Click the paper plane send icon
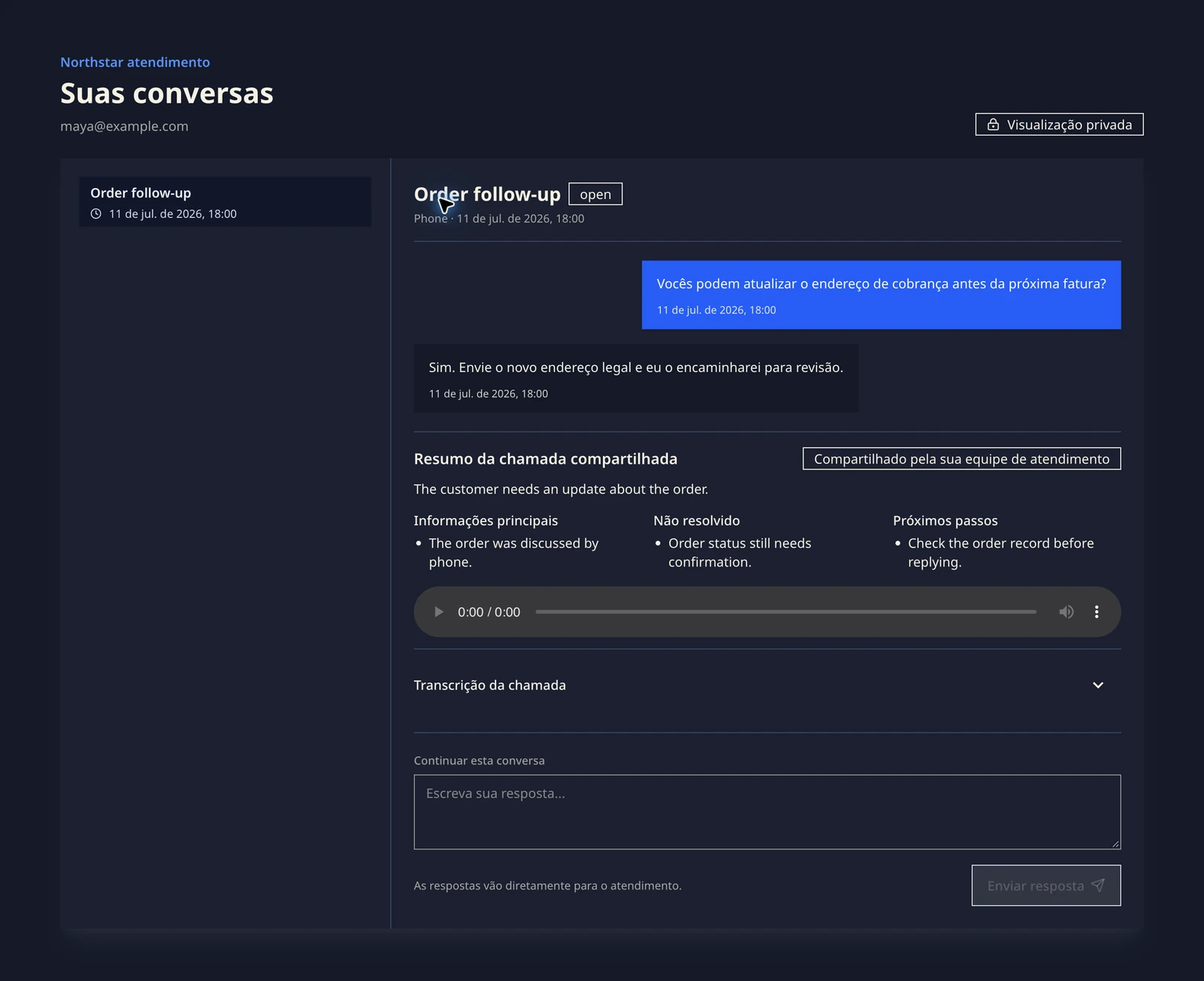This screenshot has height=981, width=1204. point(1098,885)
